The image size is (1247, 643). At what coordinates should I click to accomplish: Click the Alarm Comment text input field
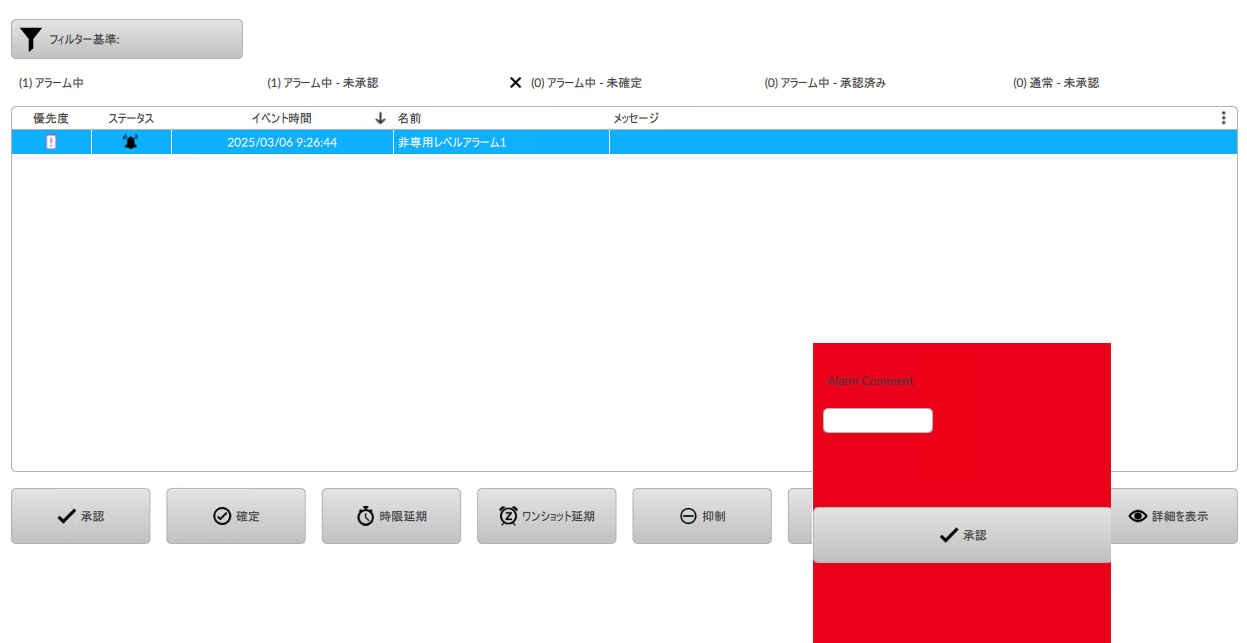click(877, 420)
